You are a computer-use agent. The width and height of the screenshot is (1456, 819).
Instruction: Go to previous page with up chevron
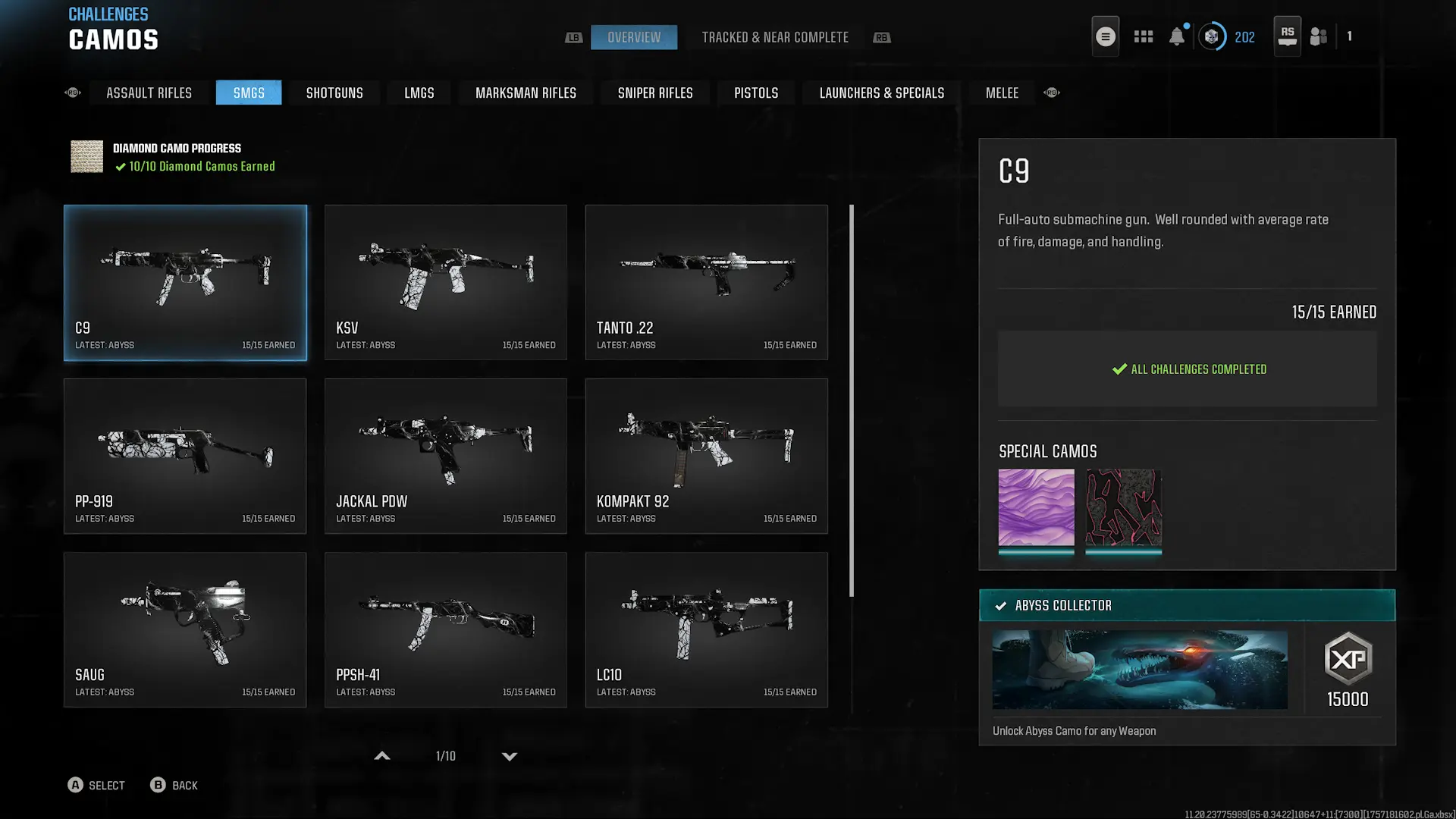click(382, 756)
